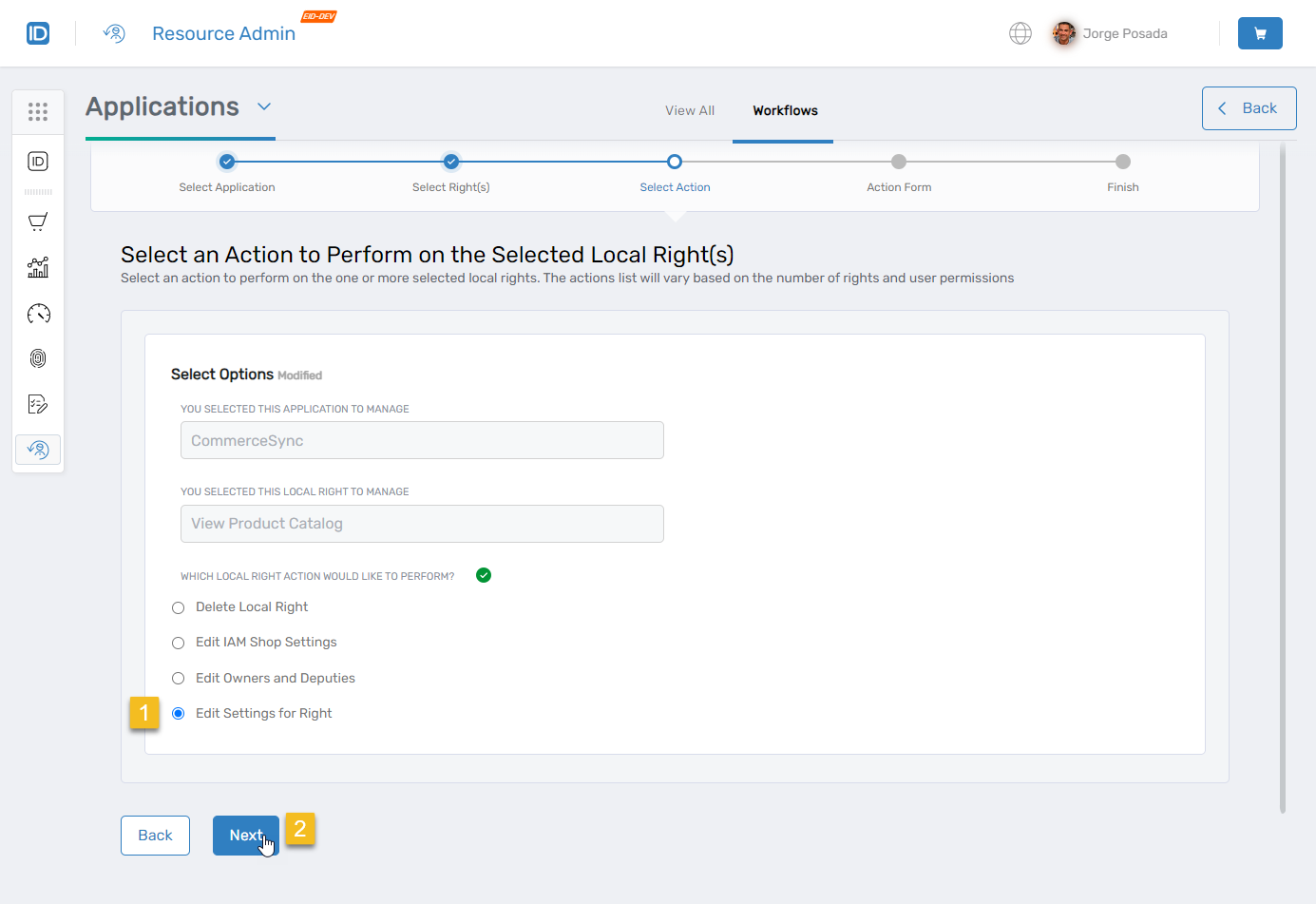This screenshot has height=904, width=1316.
Task: Select the analytics chart icon in sidebar
Action: pos(38,267)
